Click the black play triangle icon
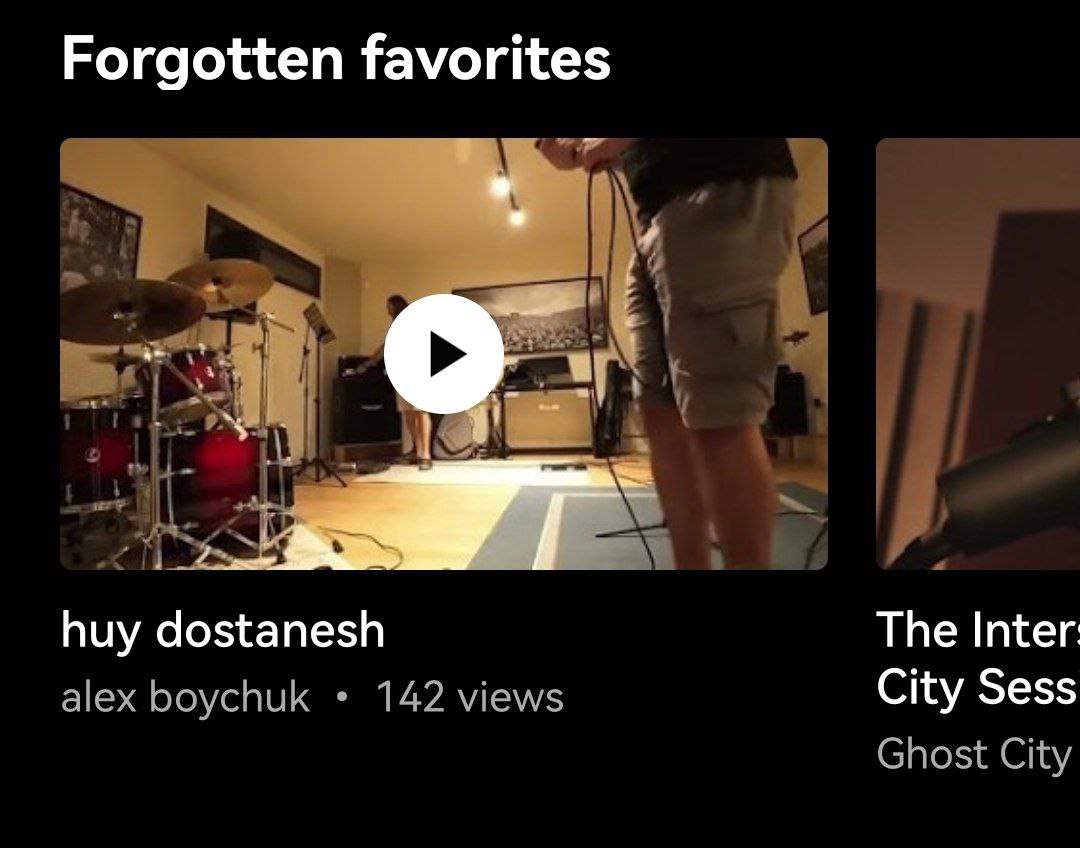 coord(448,354)
